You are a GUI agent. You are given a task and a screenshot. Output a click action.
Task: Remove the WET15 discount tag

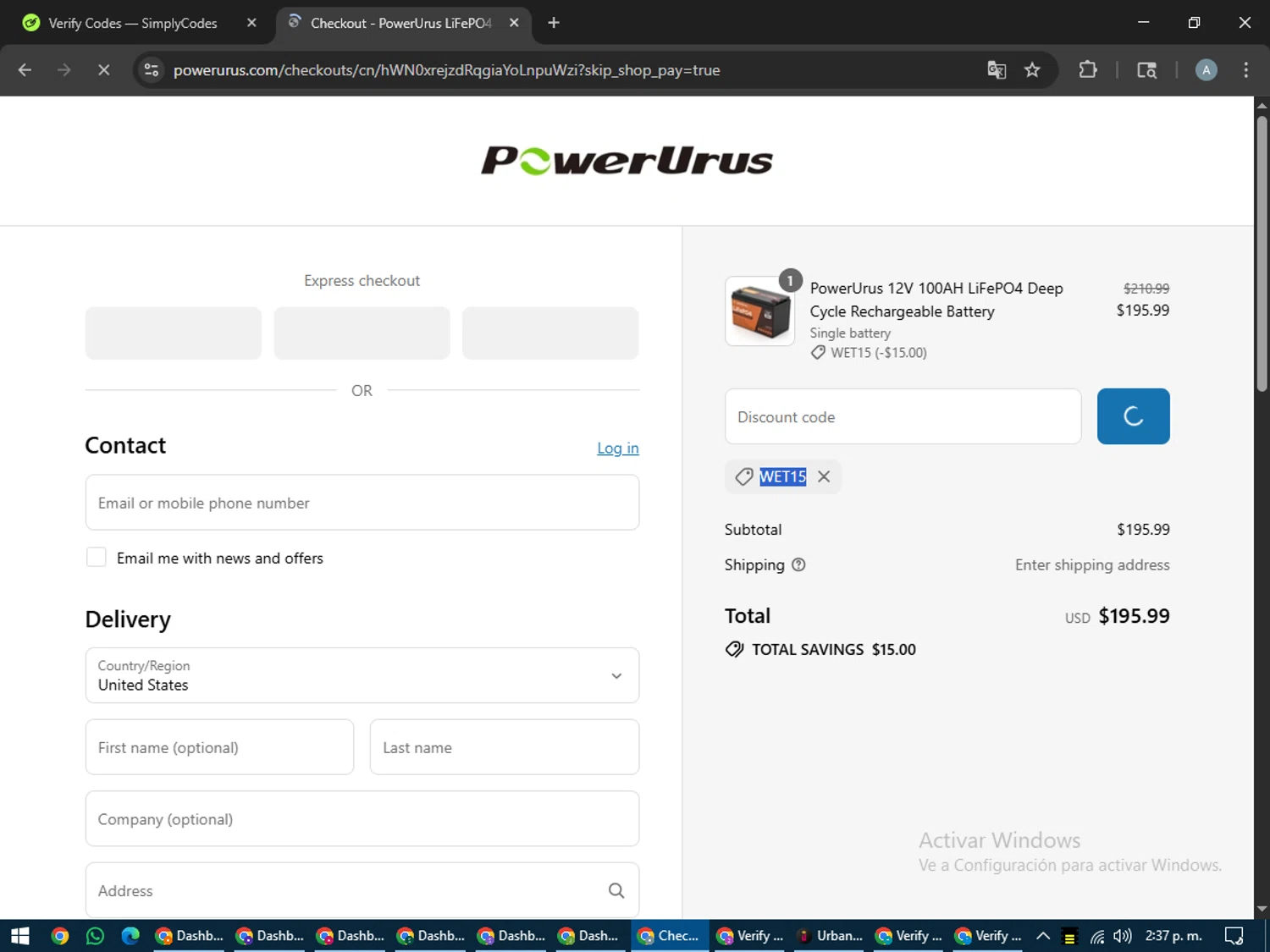tap(824, 476)
